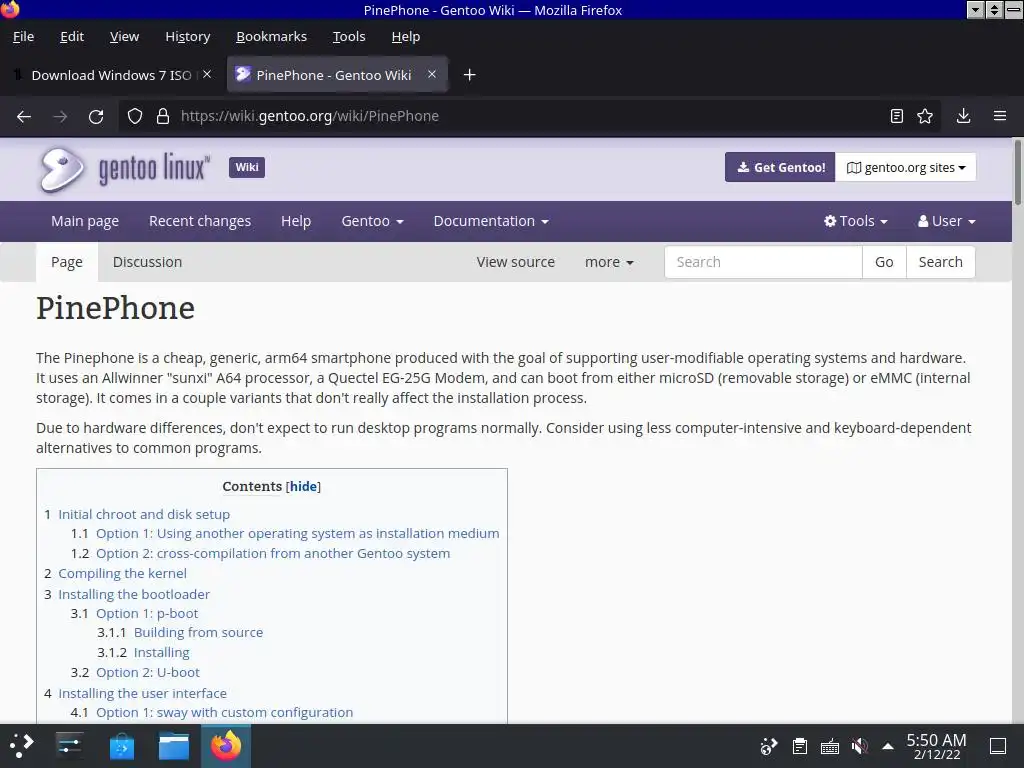Viewport: 1024px width, 768px height.
Task: Go to wiki Main page
Action: (85, 221)
